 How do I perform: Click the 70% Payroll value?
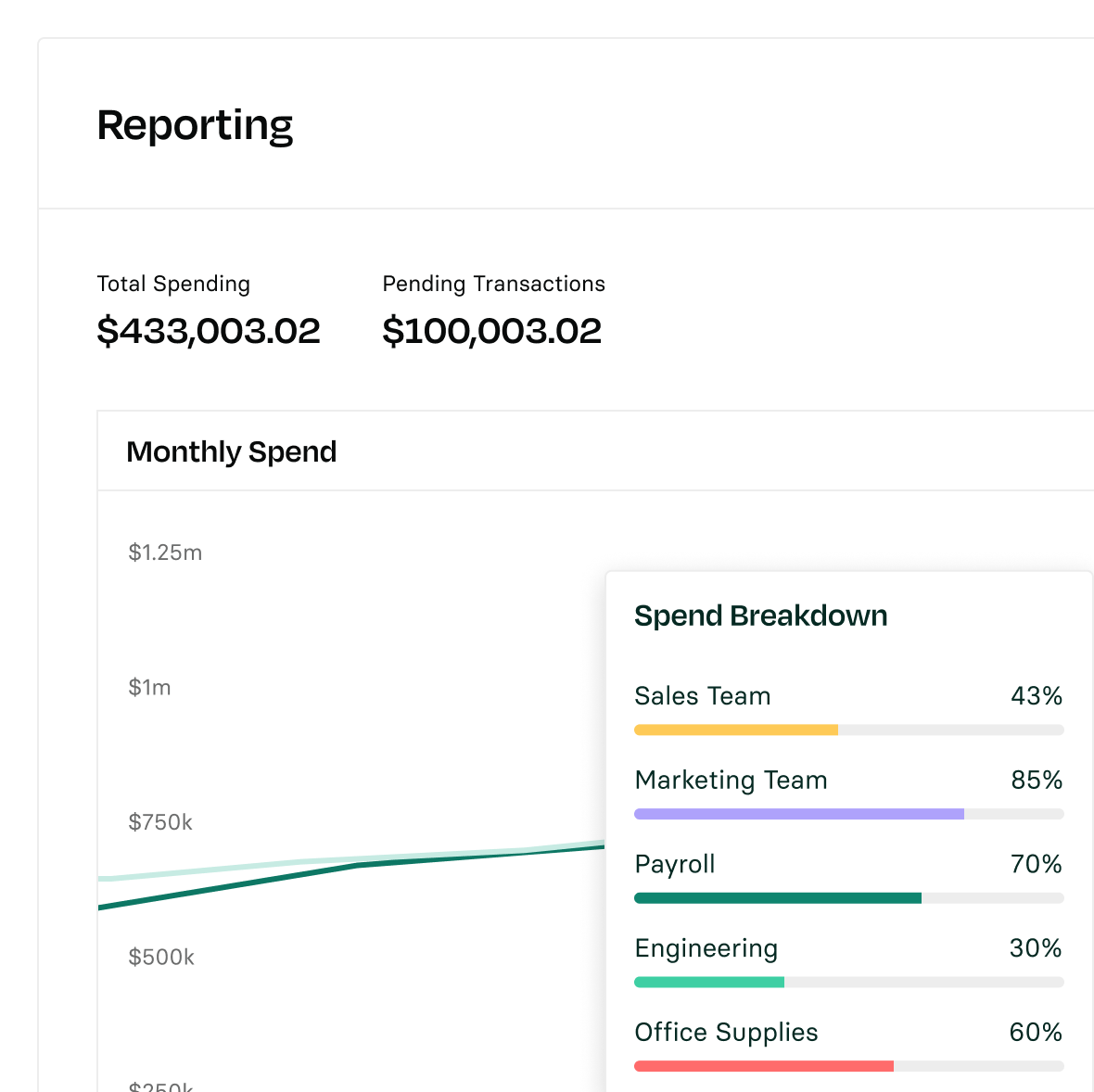point(1037,864)
